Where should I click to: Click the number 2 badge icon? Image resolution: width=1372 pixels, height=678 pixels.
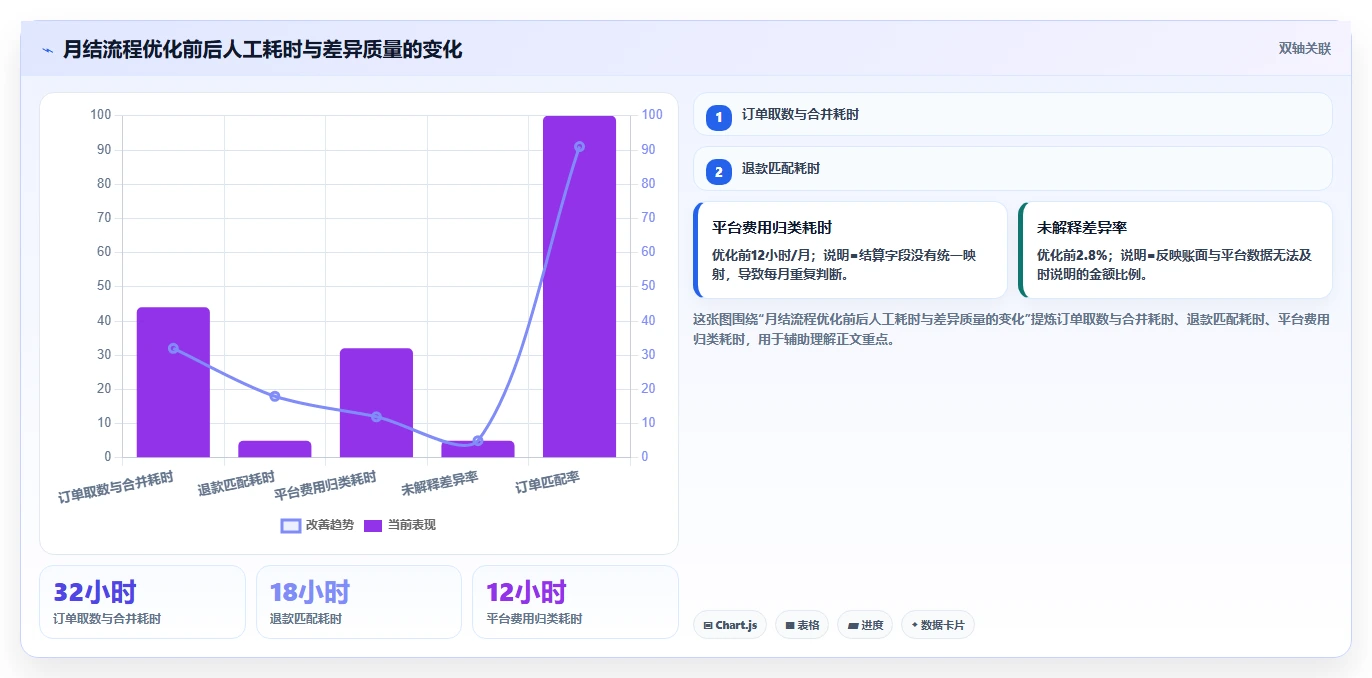719,171
